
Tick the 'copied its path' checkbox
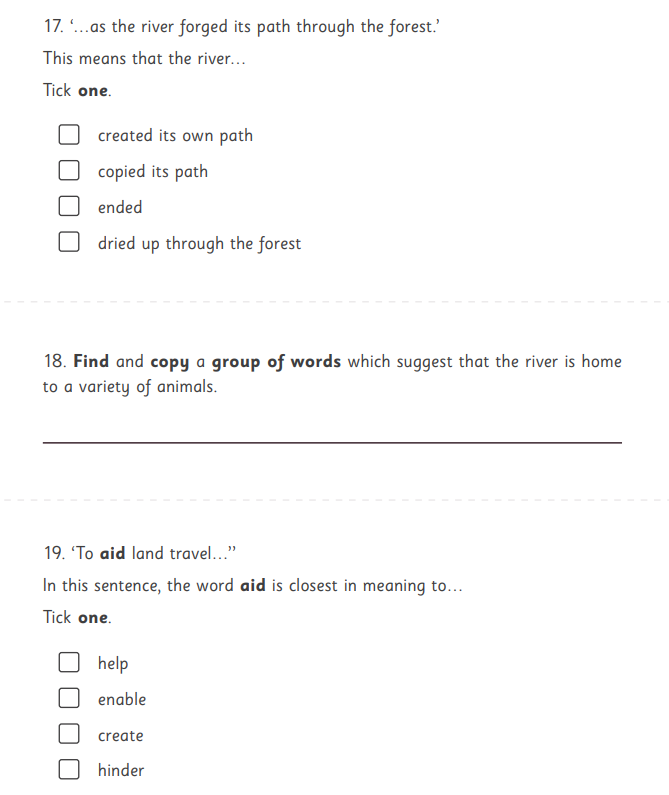tap(69, 170)
